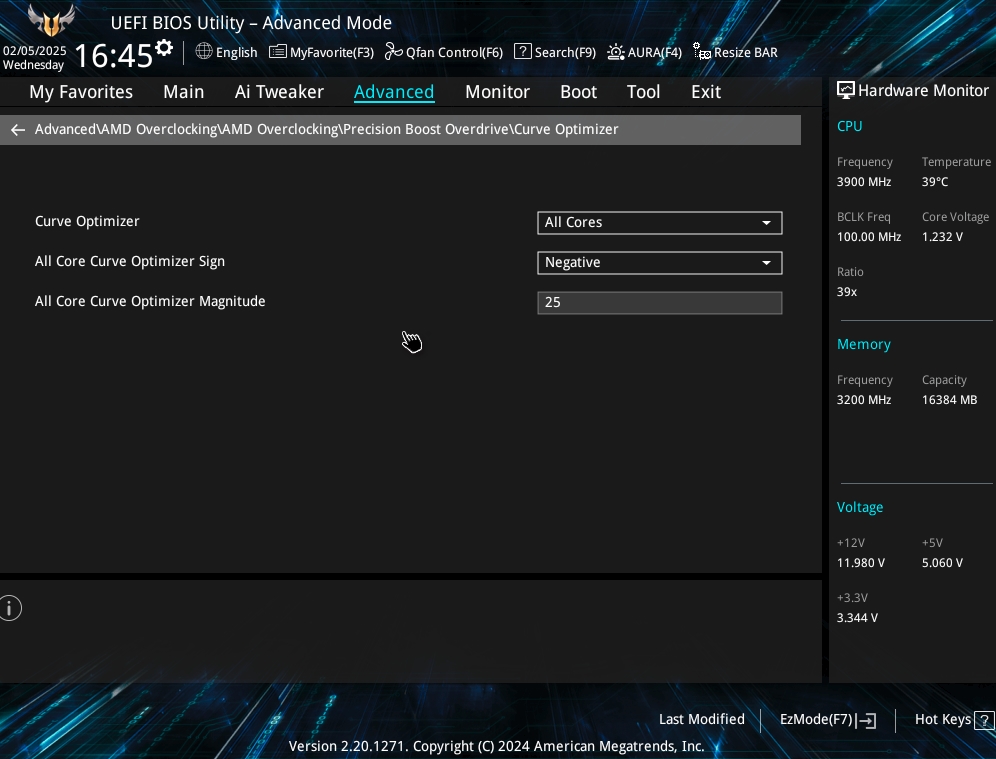This screenshot has width=996, height=759.
Task: Click the Hardware Monitor title
Action: (x=923, y=91)
